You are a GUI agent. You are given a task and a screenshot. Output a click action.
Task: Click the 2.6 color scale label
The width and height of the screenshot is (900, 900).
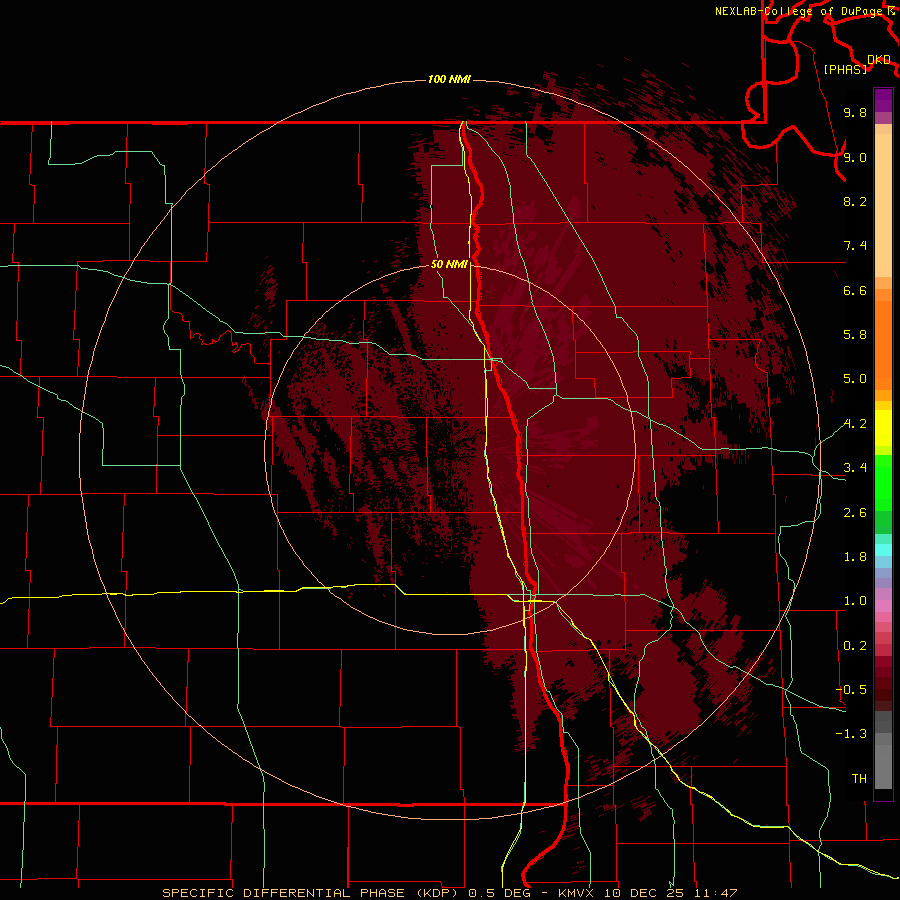tap(855, 513)
